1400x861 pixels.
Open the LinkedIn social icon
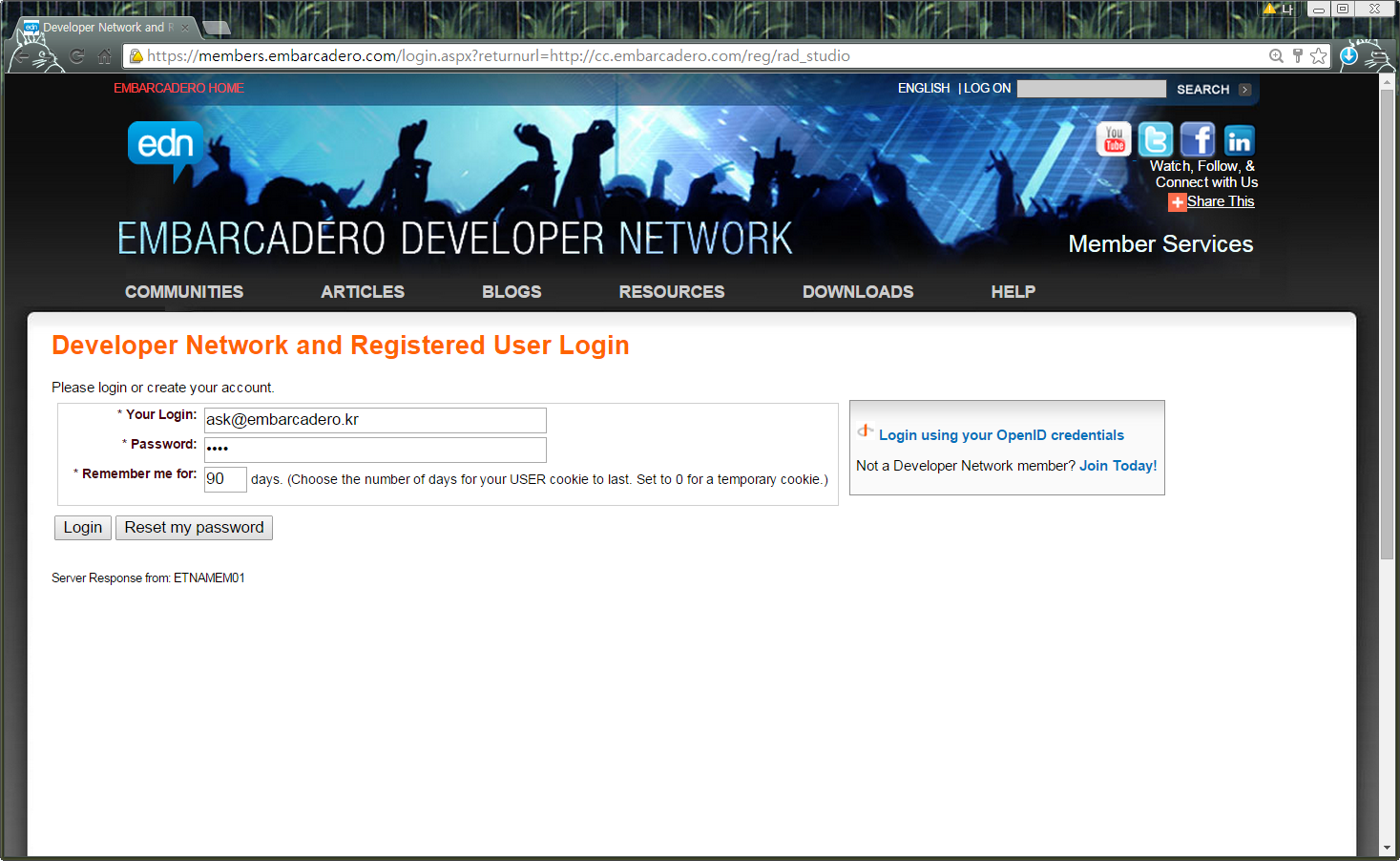point(1239,140)
